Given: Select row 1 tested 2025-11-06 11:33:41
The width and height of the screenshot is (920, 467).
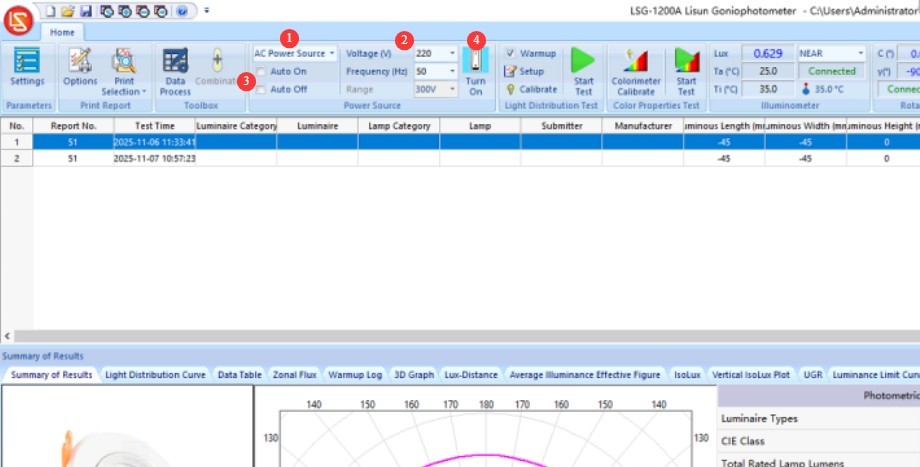Looking at the screenshot, I should [460, 142].
